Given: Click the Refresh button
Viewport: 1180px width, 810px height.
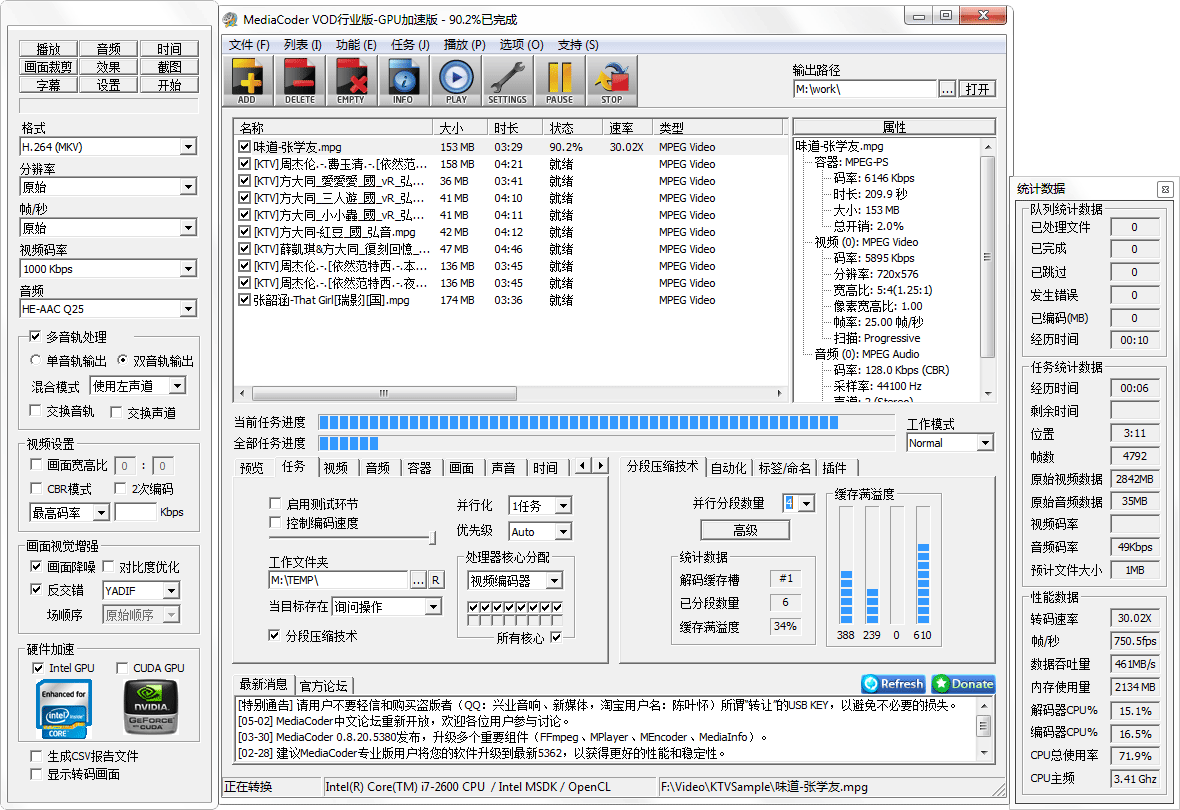Looking at the screenshot, I should pyautogui.click(x=893, y=684).
